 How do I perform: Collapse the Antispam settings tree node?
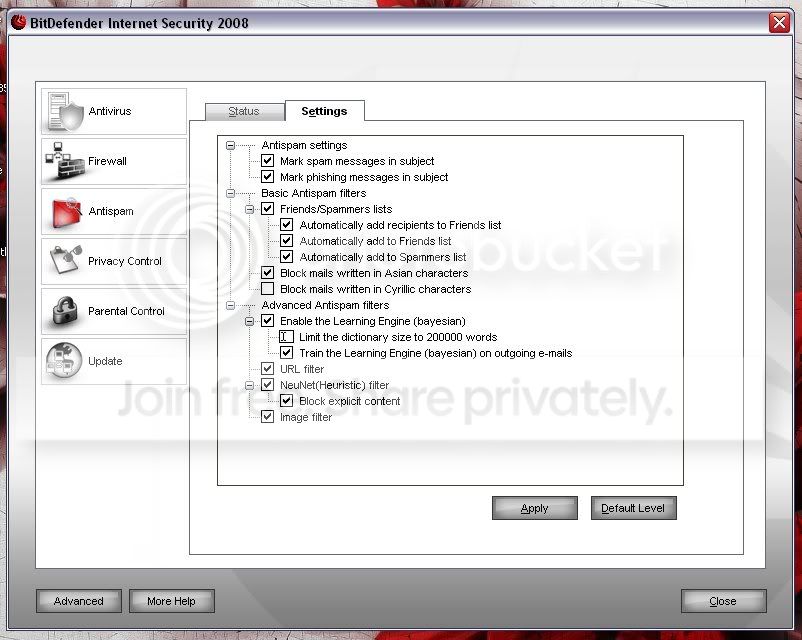pos(231,145)
